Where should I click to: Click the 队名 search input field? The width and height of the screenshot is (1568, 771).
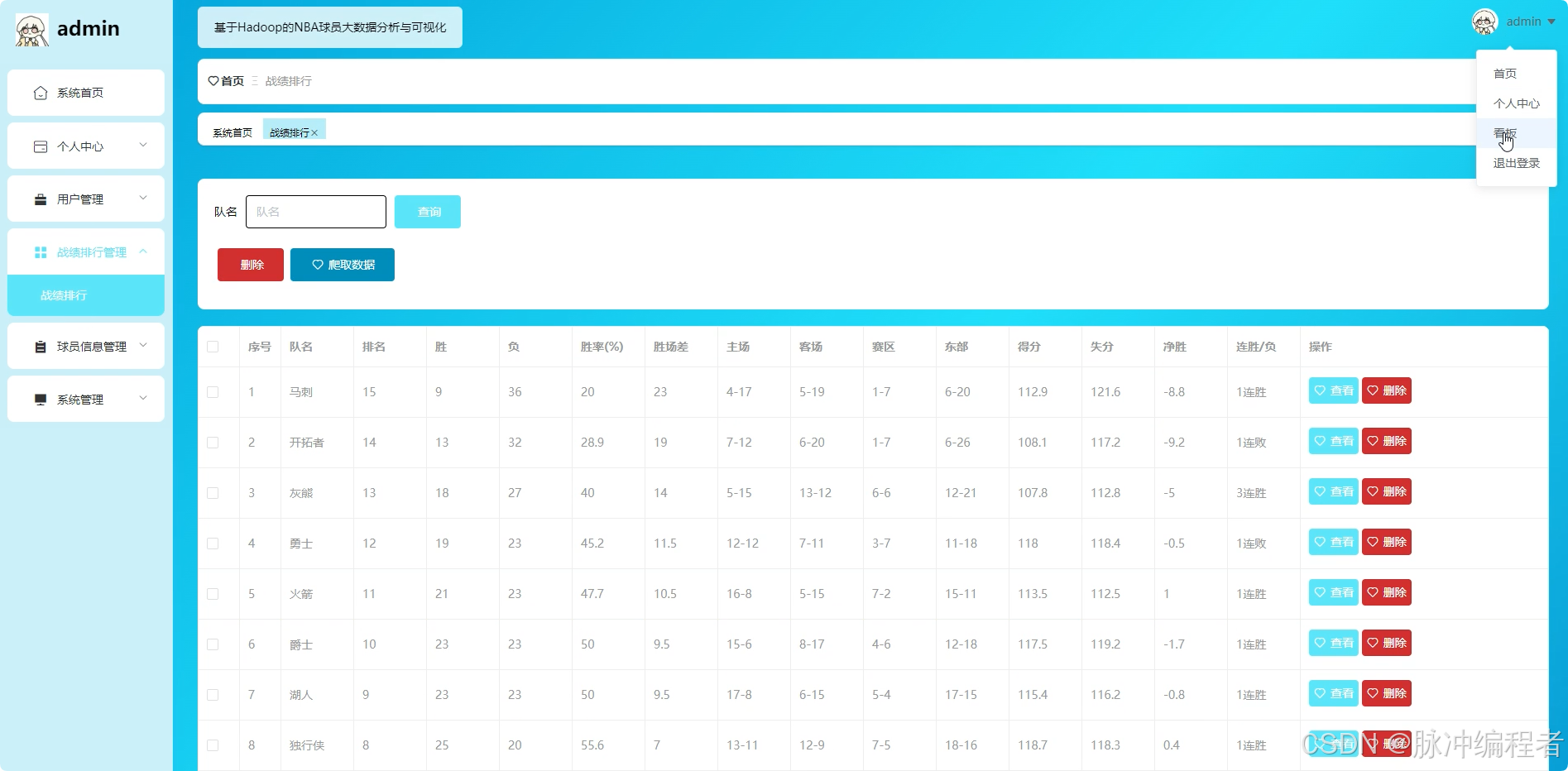pyautogui.click(x=316, y=212)
